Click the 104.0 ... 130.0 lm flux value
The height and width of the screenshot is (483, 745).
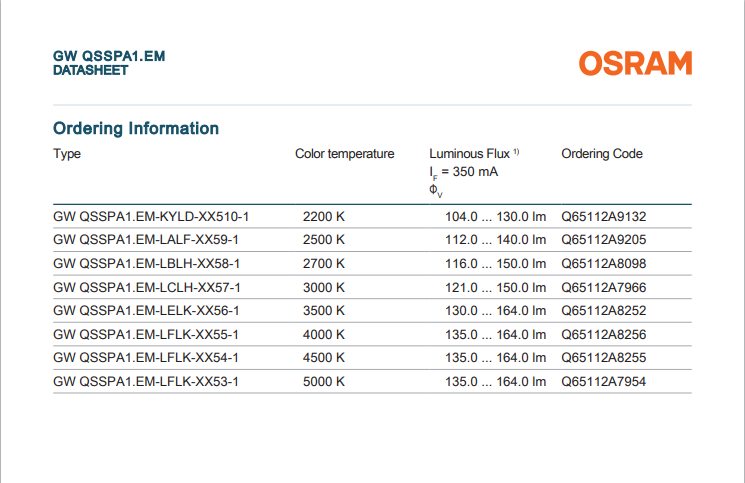[x=495, y=217]
